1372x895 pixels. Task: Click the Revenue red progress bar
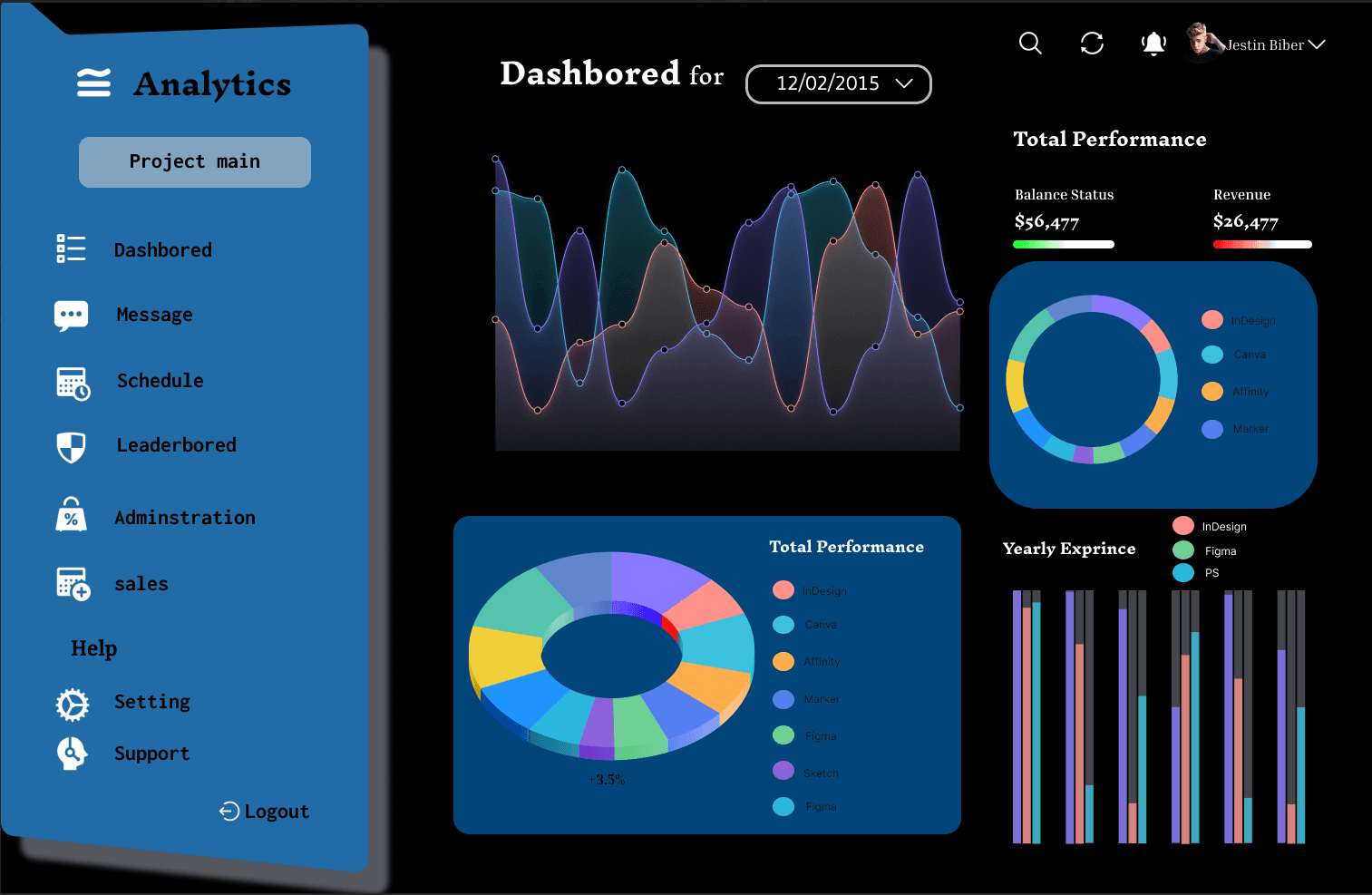point(1262,244)
